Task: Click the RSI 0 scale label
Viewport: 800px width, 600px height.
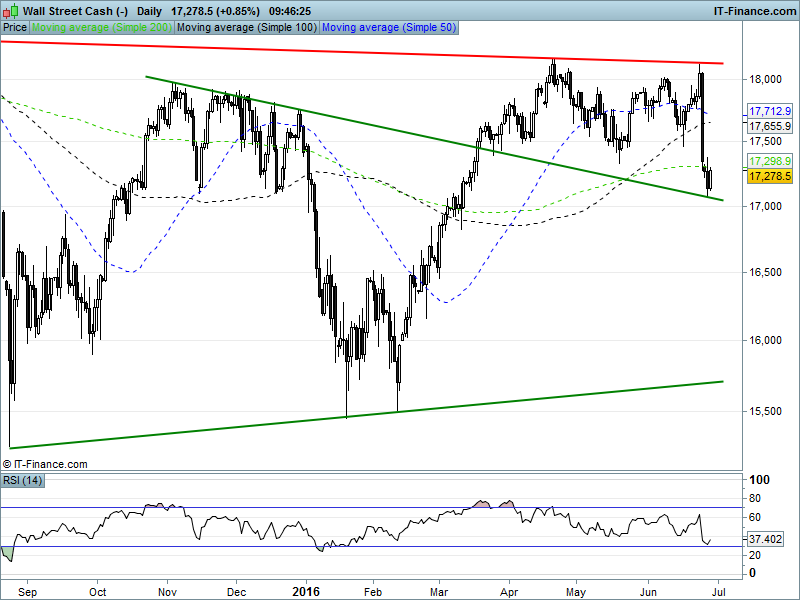Action: click(753, 573)
